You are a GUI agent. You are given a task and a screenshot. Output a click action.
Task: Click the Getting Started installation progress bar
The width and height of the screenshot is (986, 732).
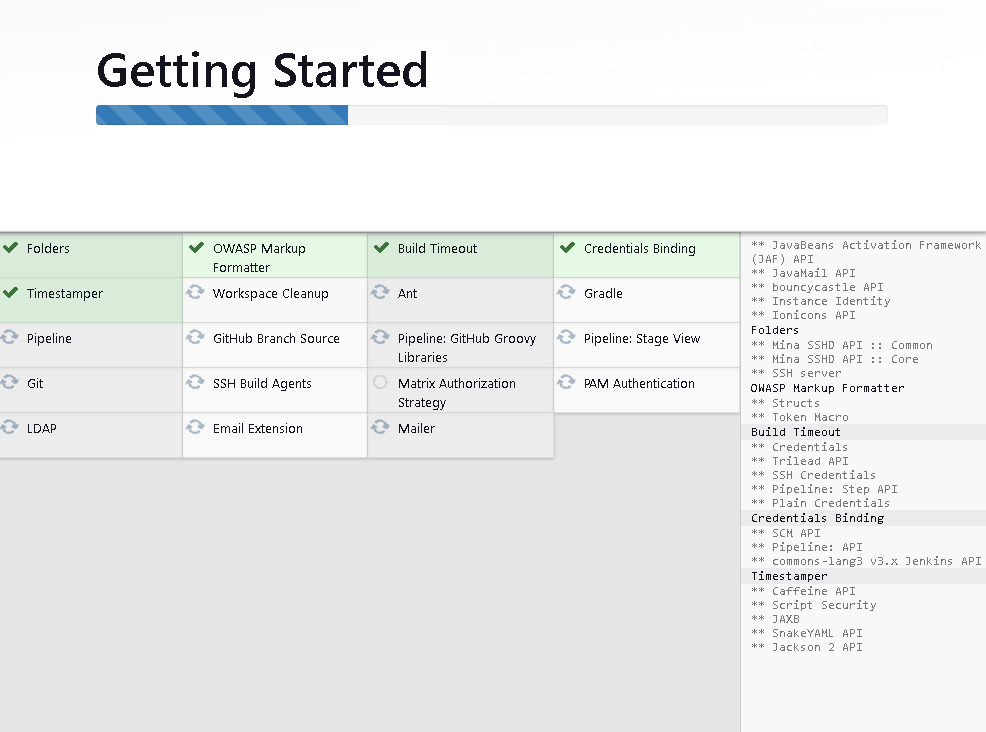(491, 115)
